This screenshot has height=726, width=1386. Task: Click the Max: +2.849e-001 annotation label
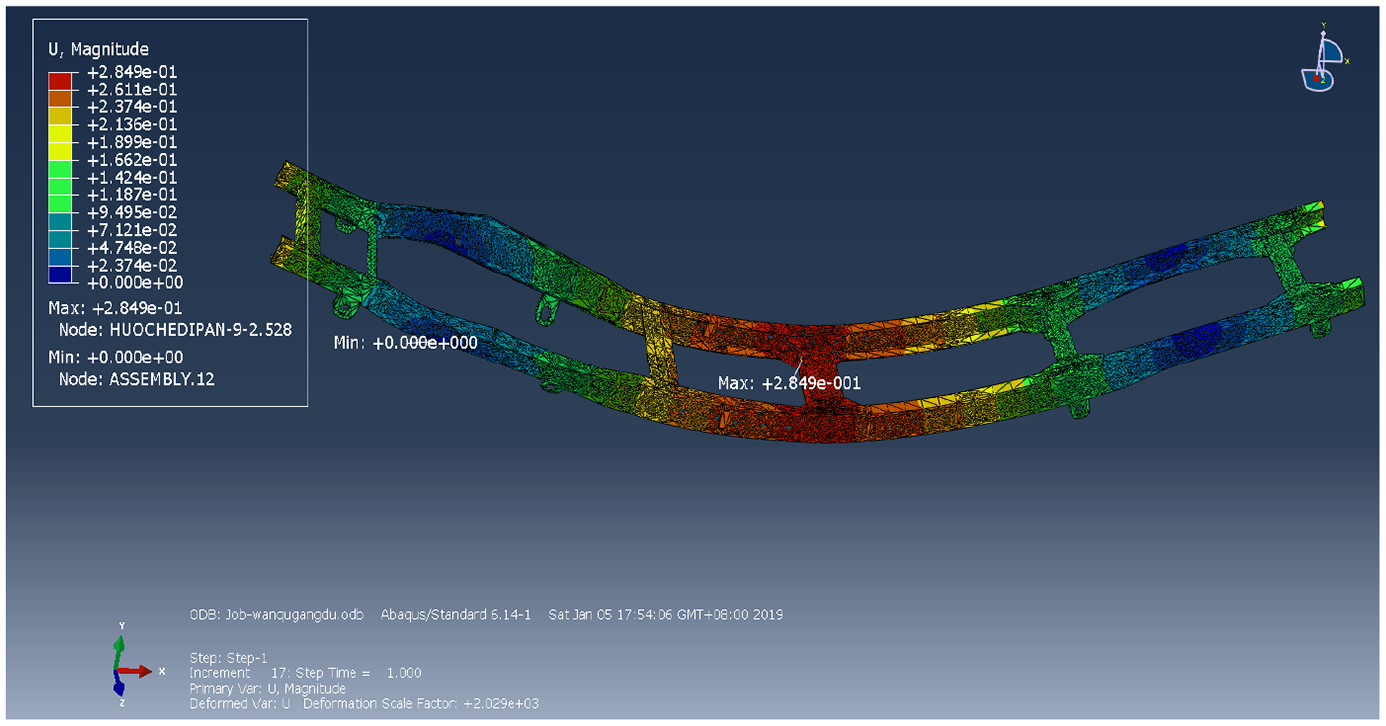click(789, 383)
